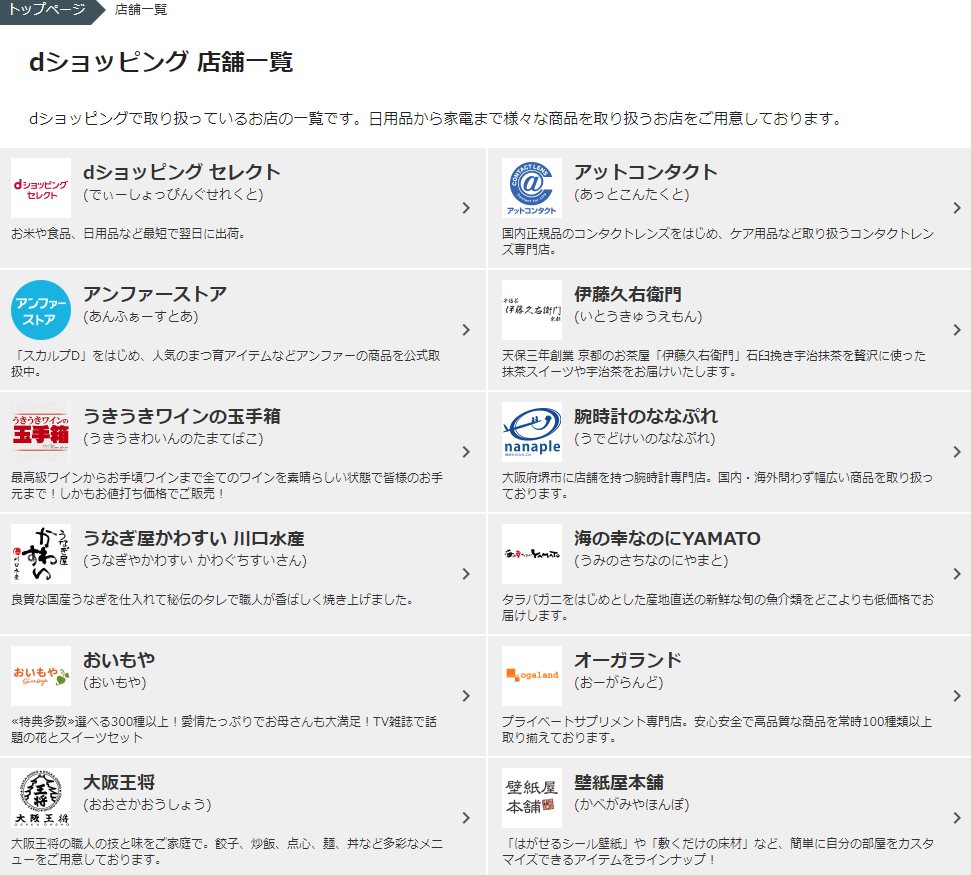Click description starting 大阪王将の職人の技と味
Screen dimensions: 971x875
227,851
